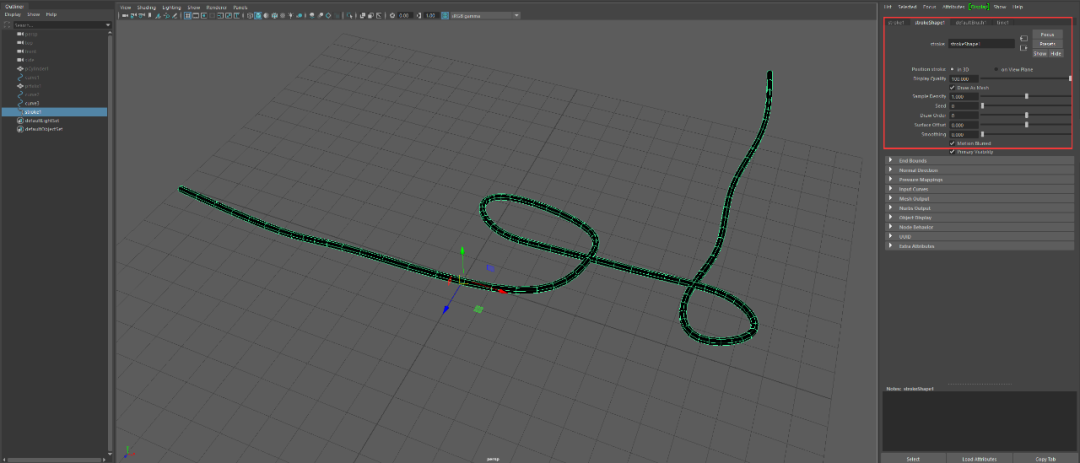This screenshot has height=463, width=1080.
Task: Toggle the Shadows icon in viewport toolbar
Action: pyautogui.click(x=300, y=15)
